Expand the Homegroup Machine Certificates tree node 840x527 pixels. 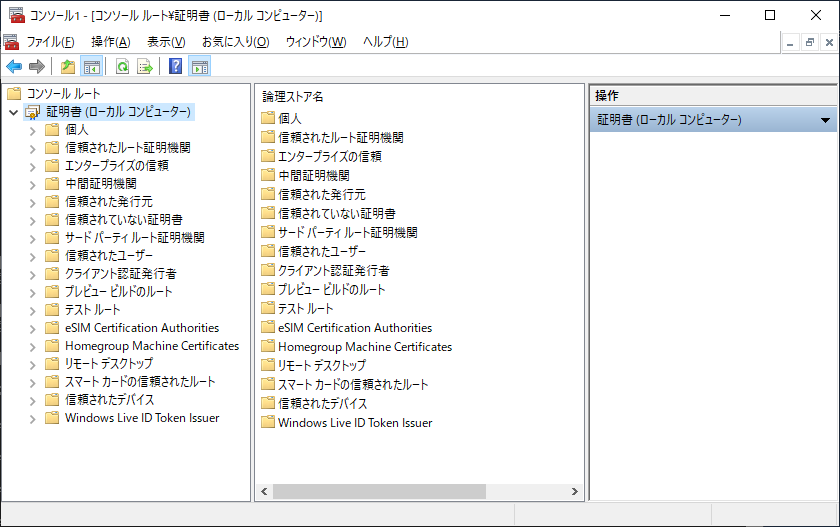coord(33,347)
